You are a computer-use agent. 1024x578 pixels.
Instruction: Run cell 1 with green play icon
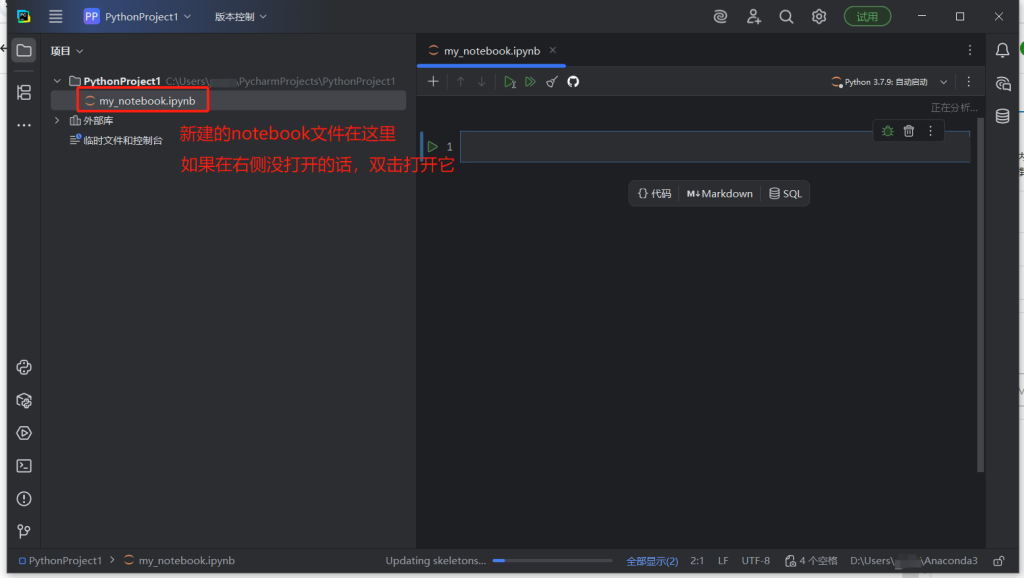[x=433, y=147]
